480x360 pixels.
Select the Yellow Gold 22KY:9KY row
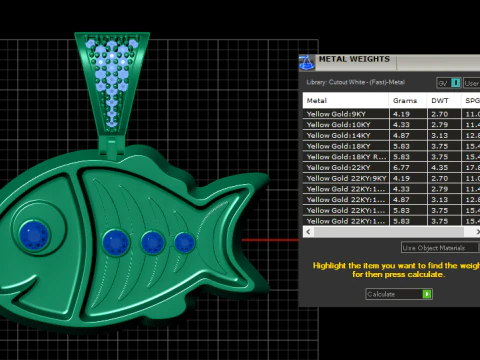[391, 178]
